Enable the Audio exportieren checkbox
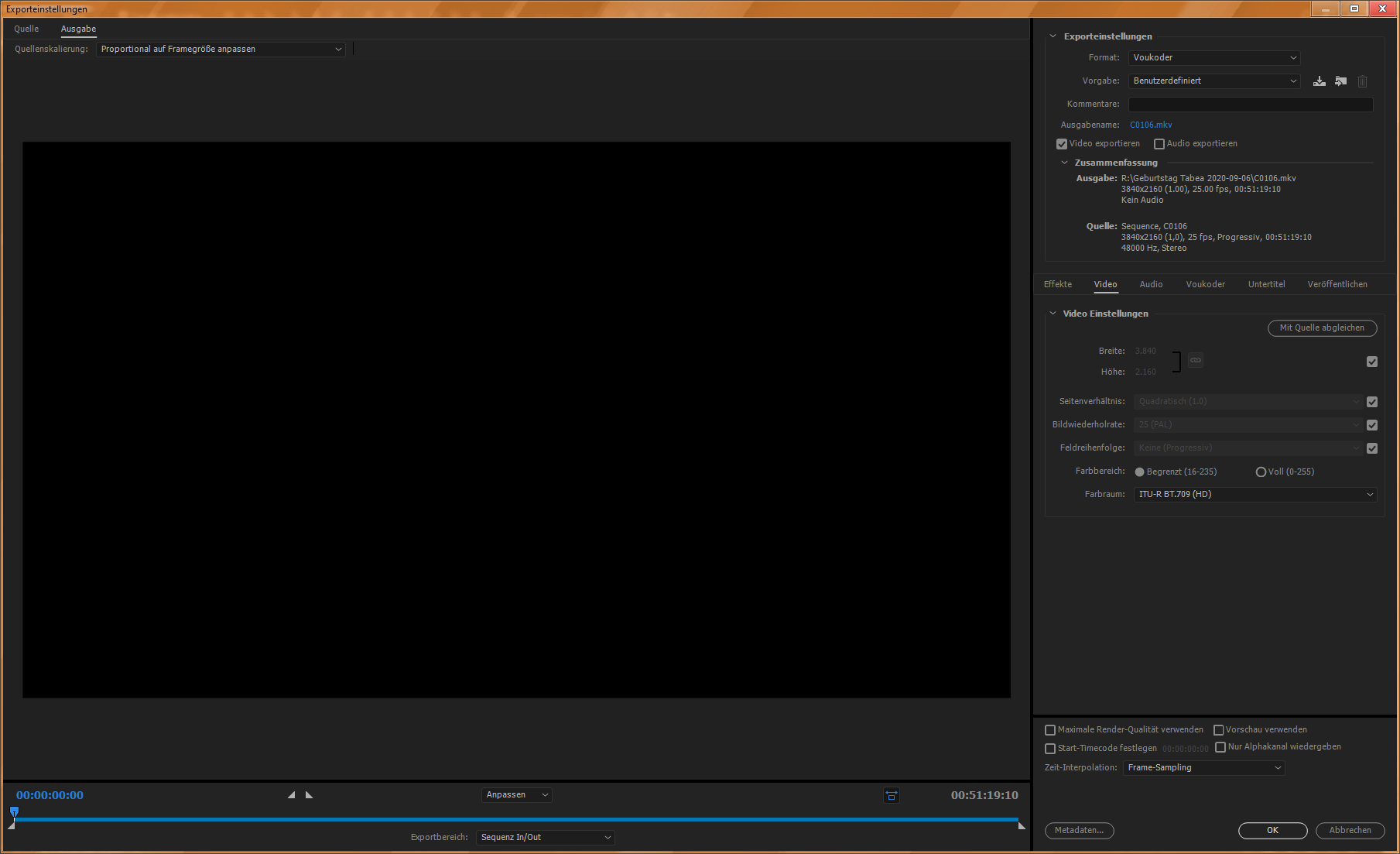 pos(1159,144)
